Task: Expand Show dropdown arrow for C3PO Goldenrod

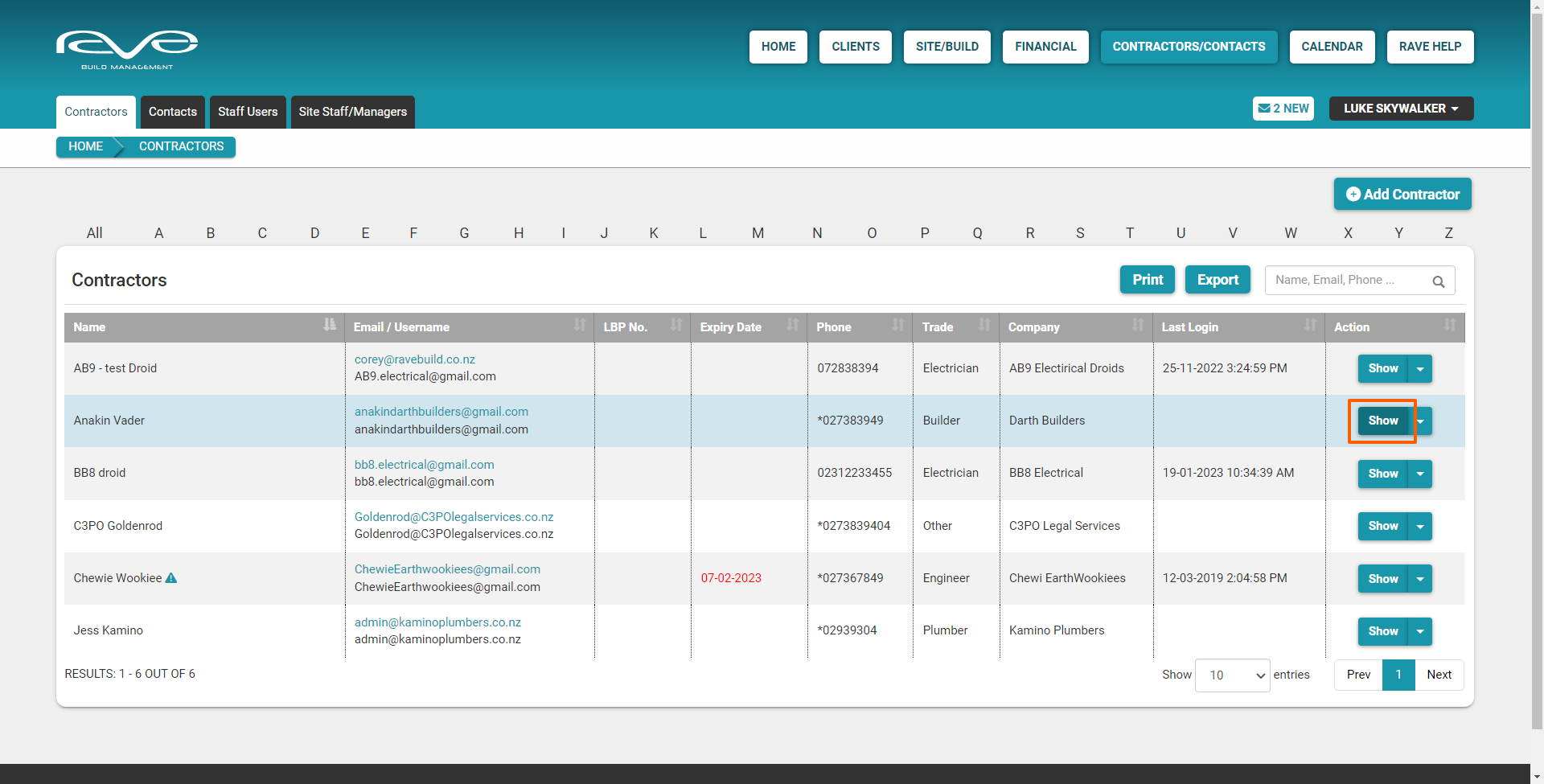Action: pyautogui.click(x=1421, y=526)
